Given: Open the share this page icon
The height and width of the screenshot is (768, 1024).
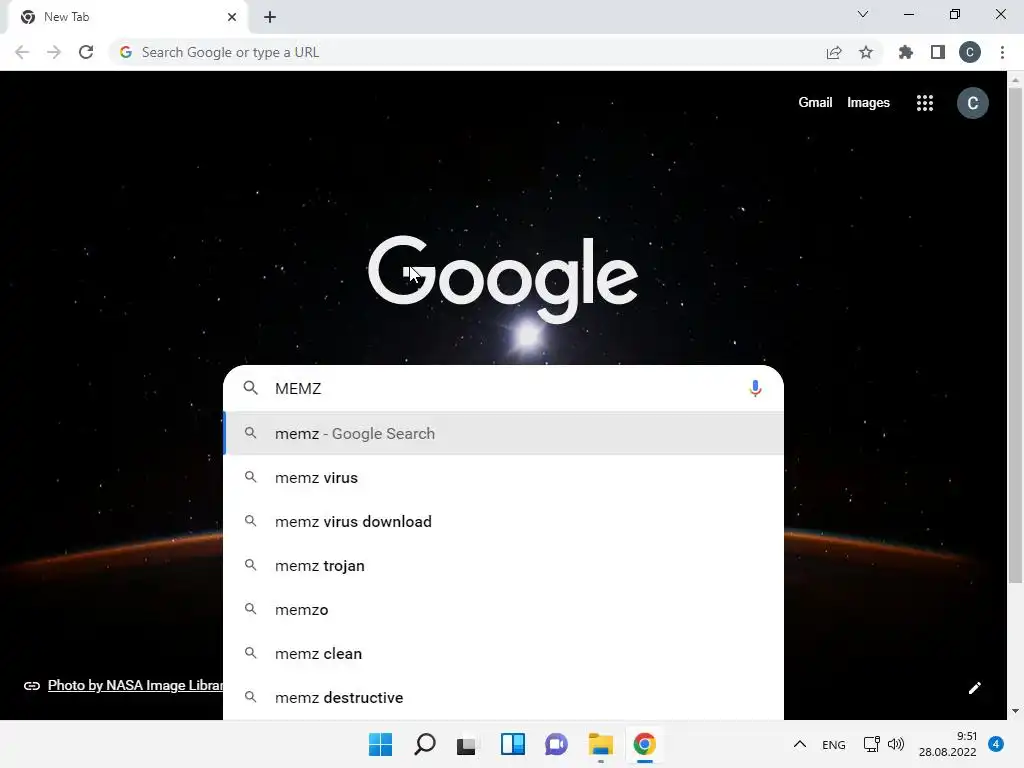Looking at the screenshot, I should coord(834,53).
